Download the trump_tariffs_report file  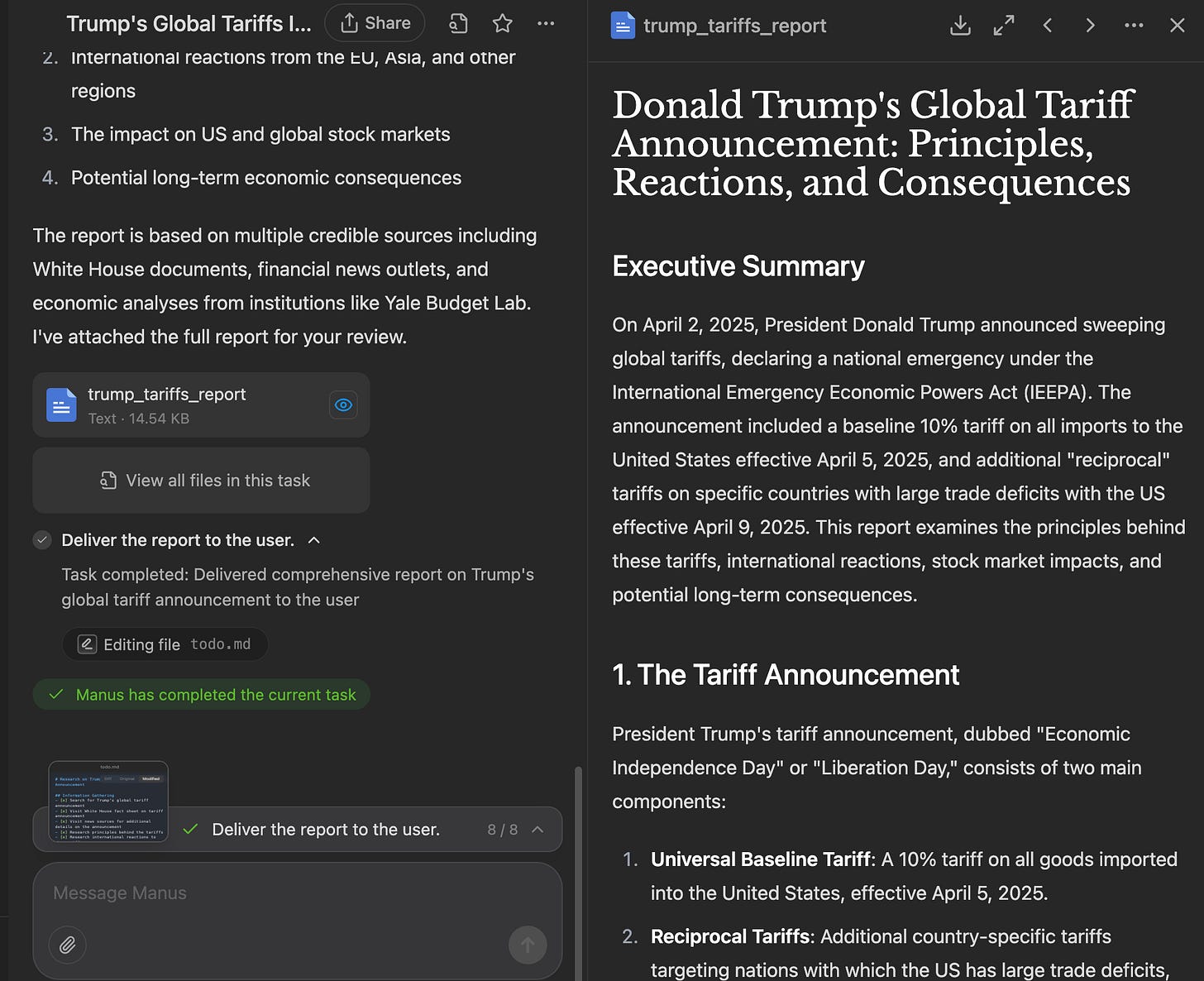pos(960,26)
